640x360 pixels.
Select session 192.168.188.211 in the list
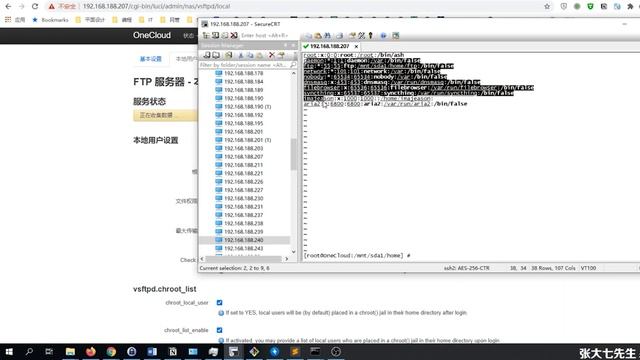point(243,165)
